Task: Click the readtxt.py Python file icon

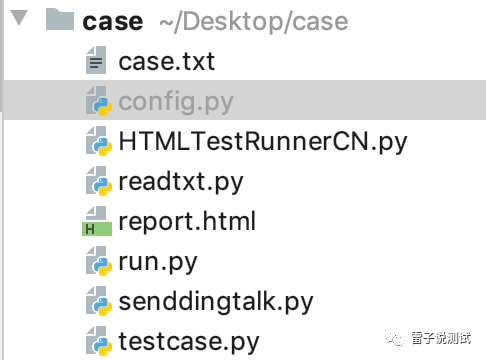Action: pos(98,181)
